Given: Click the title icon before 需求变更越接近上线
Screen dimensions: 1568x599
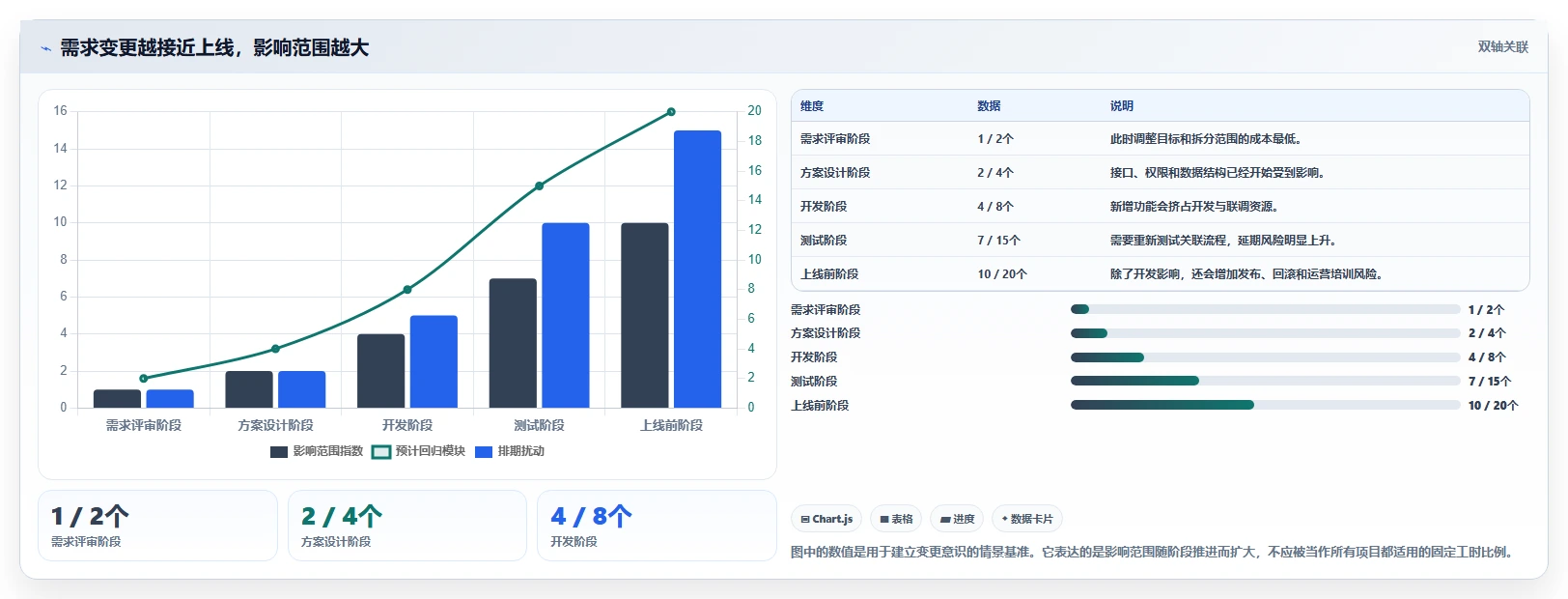Looking at the screenshot, I should [x=45, y=48].
